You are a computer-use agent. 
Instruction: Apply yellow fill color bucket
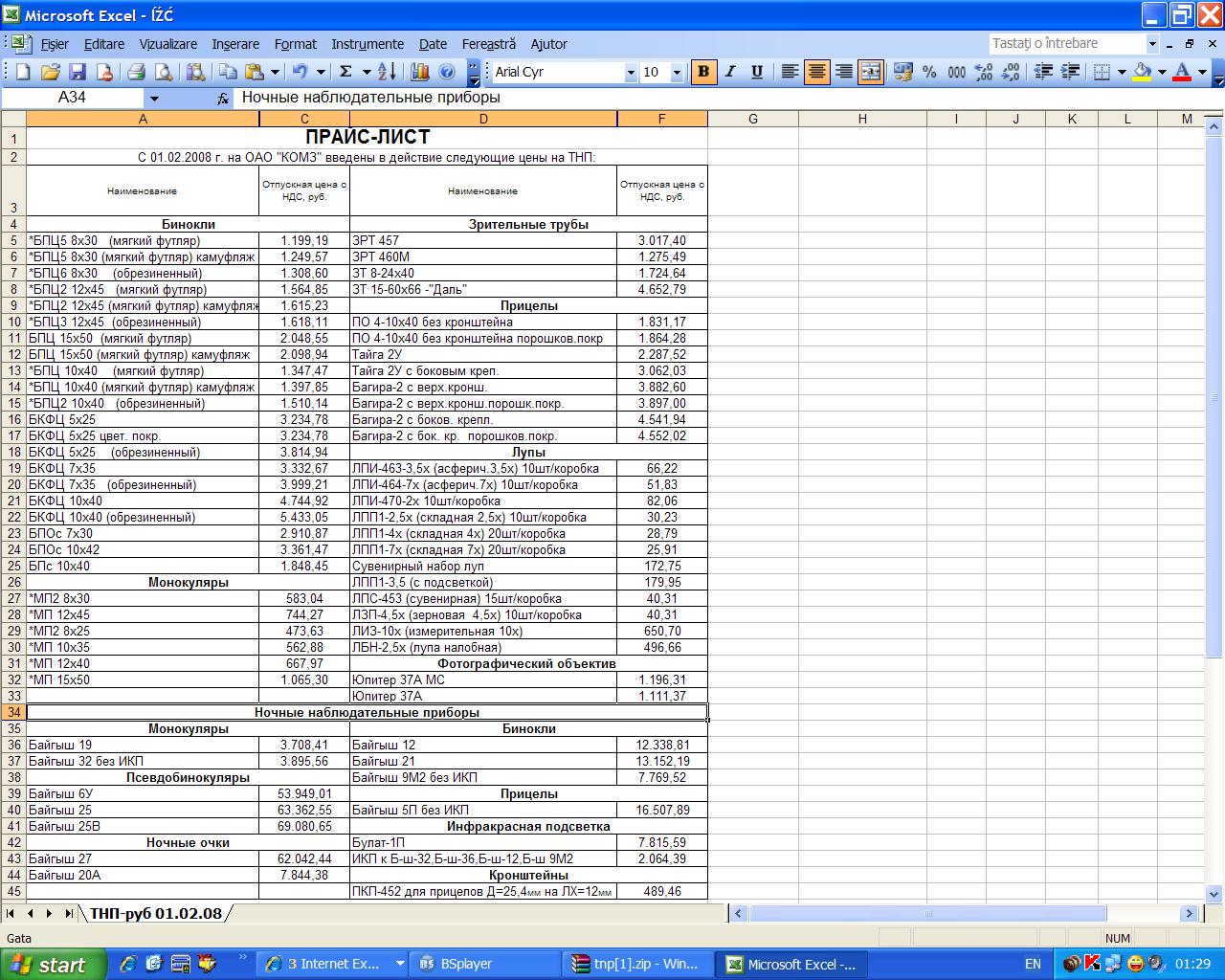pyautogui.click(x=1142, y=72)
